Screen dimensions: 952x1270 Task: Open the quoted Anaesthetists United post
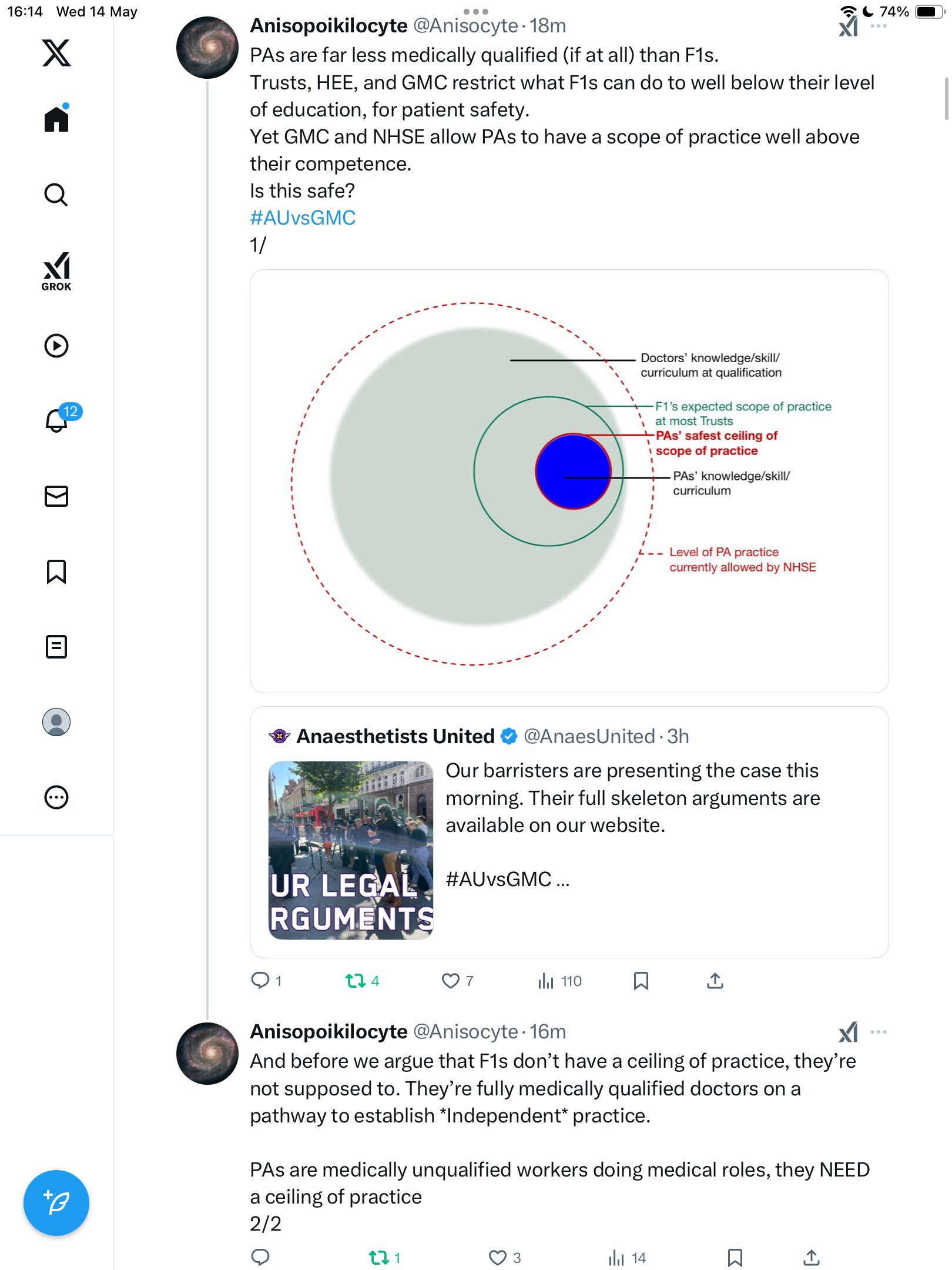[569, 832]
